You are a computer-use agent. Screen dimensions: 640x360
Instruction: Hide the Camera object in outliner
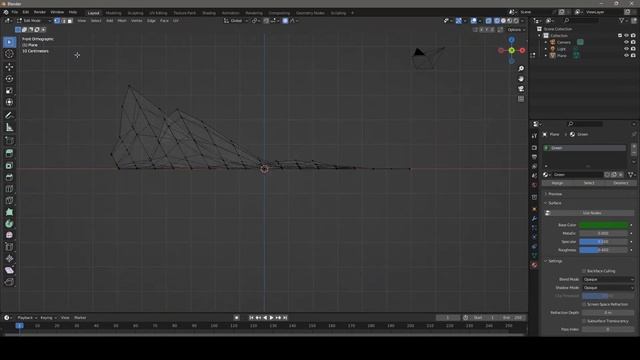[x=627, y=42]
